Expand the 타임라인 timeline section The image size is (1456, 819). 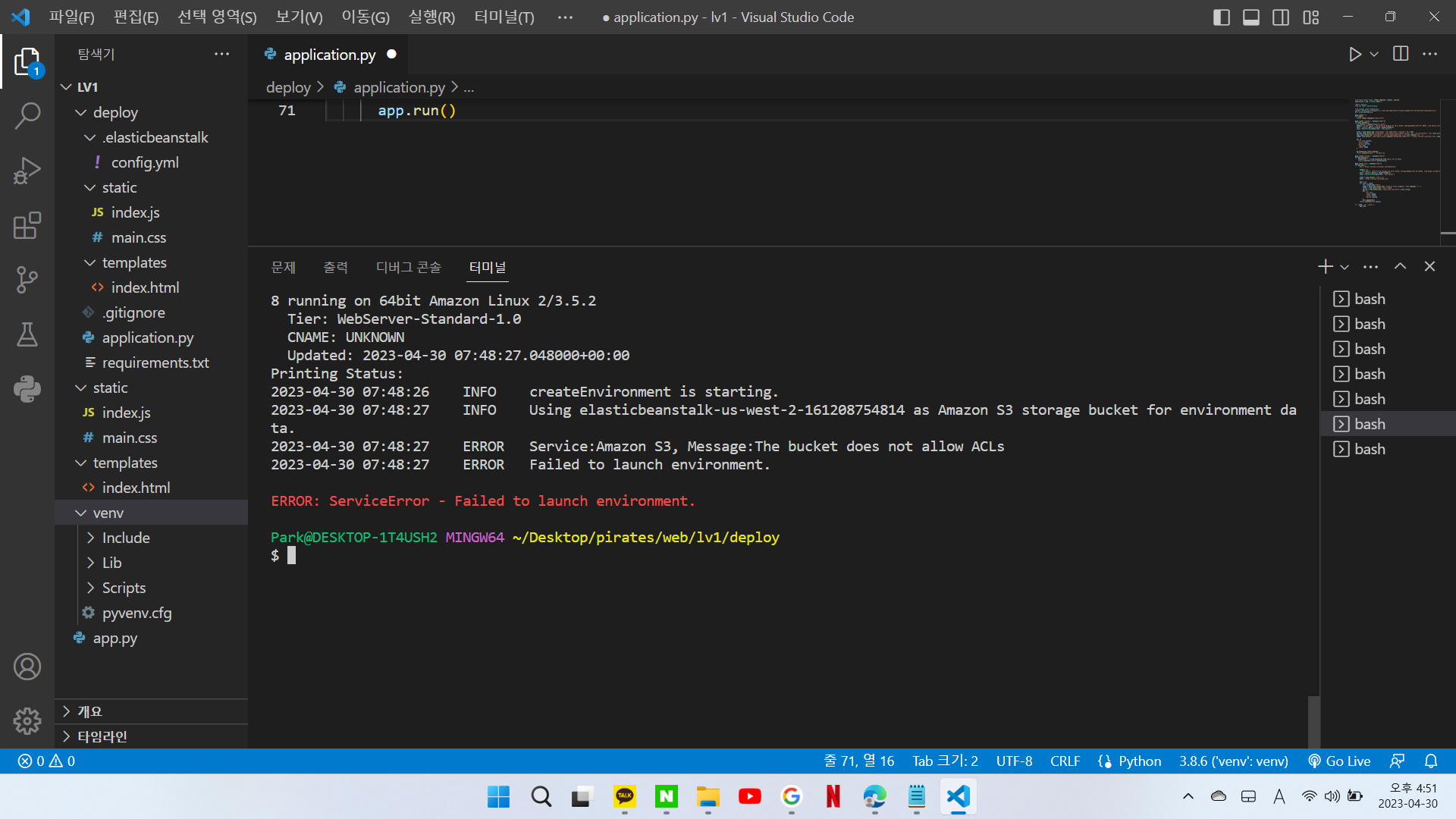pos(152,736)
